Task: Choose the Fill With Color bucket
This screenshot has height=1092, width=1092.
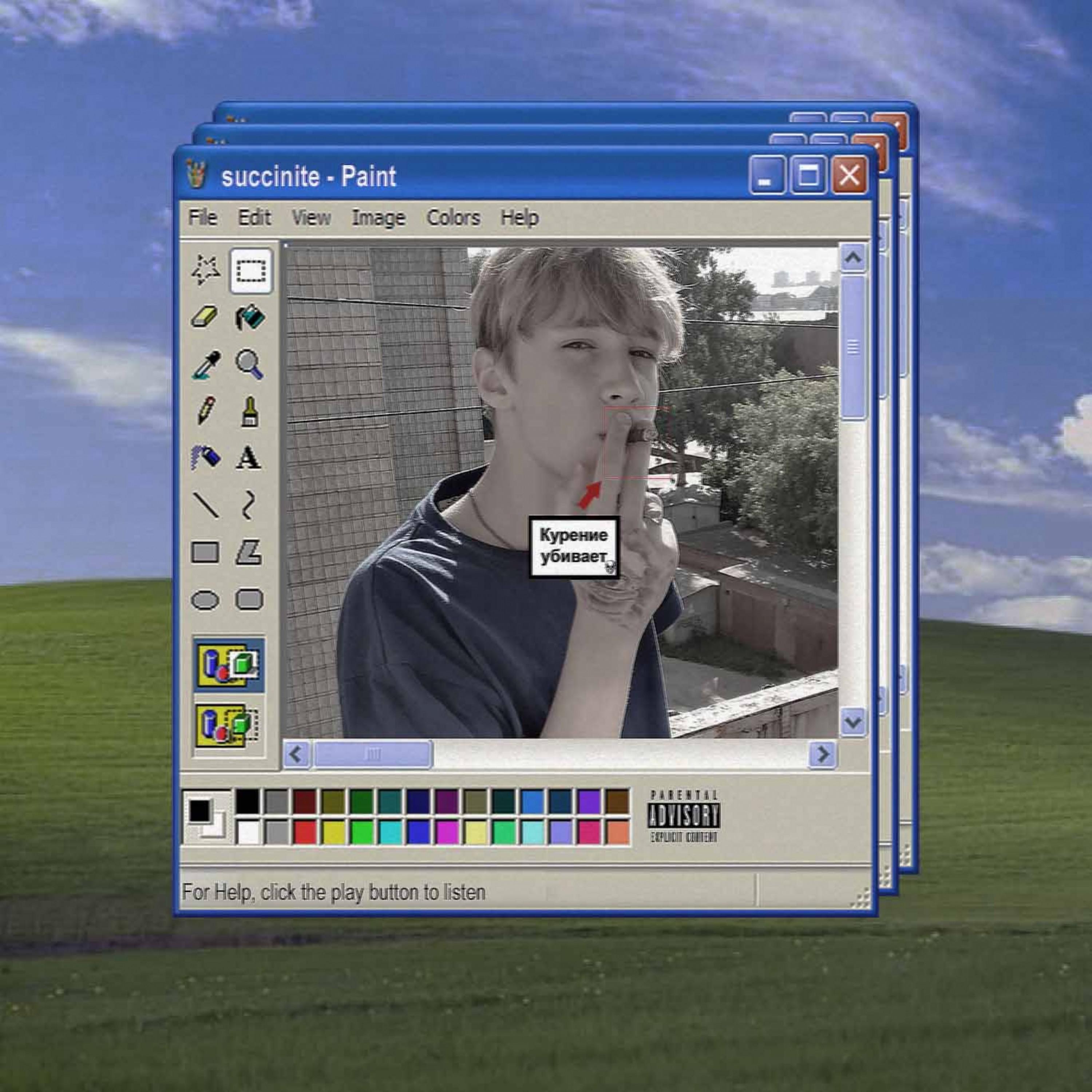Action: [x=249, y=317]
